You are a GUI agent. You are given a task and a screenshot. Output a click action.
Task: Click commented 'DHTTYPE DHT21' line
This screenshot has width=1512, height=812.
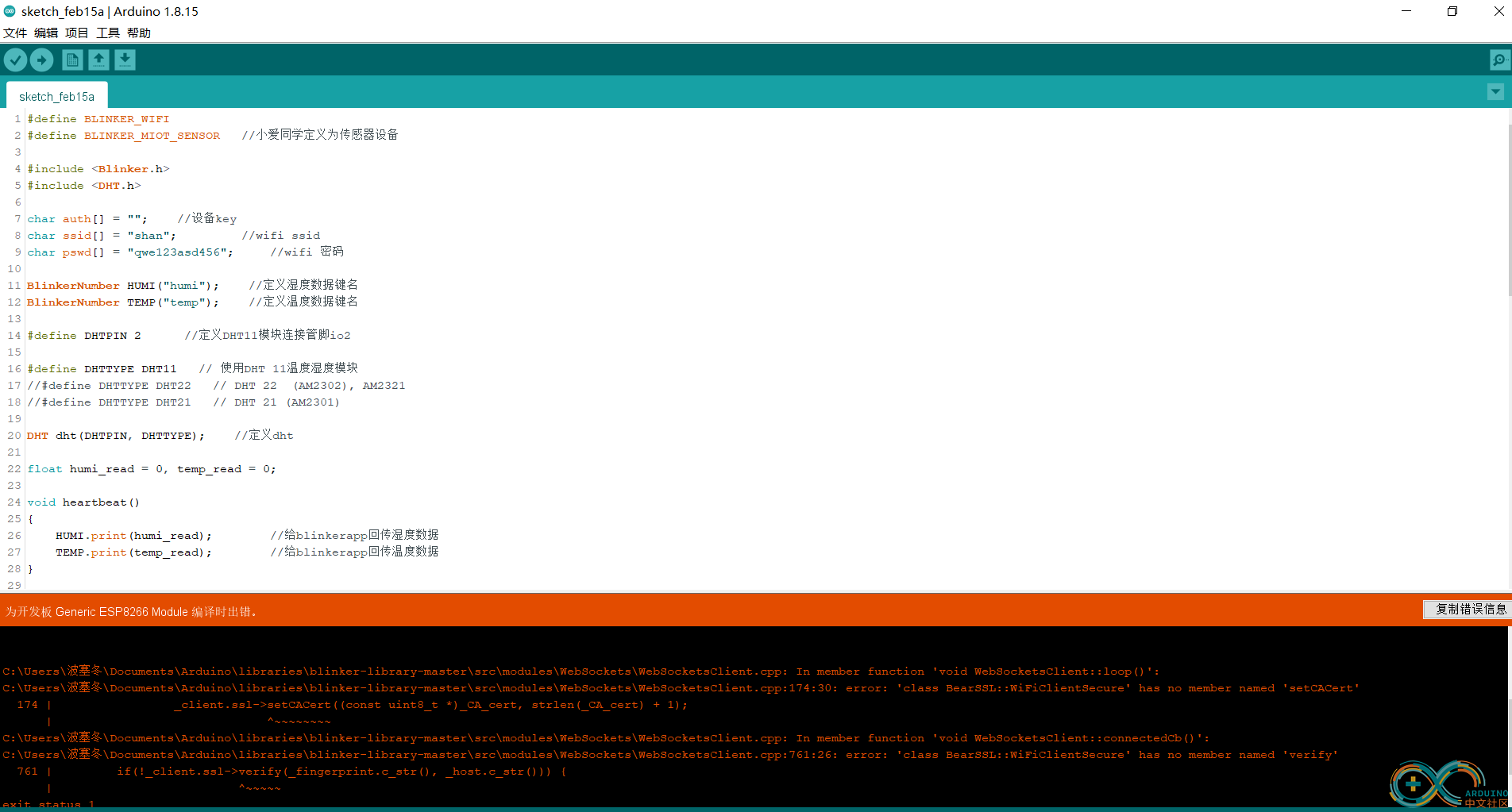point(183,402)
